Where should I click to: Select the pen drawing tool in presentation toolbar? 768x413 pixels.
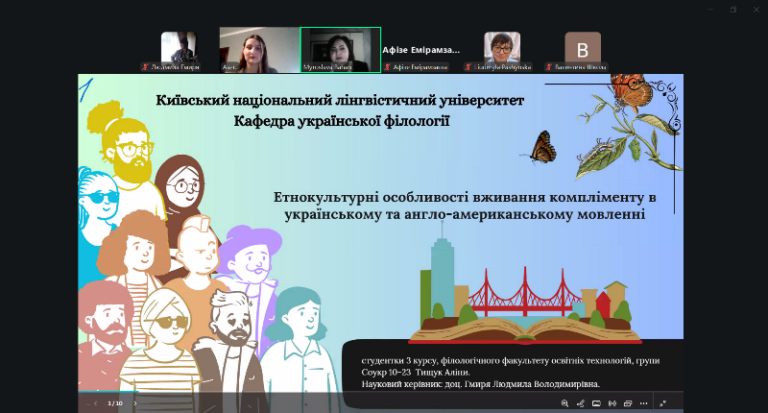(x=581, y=403)
